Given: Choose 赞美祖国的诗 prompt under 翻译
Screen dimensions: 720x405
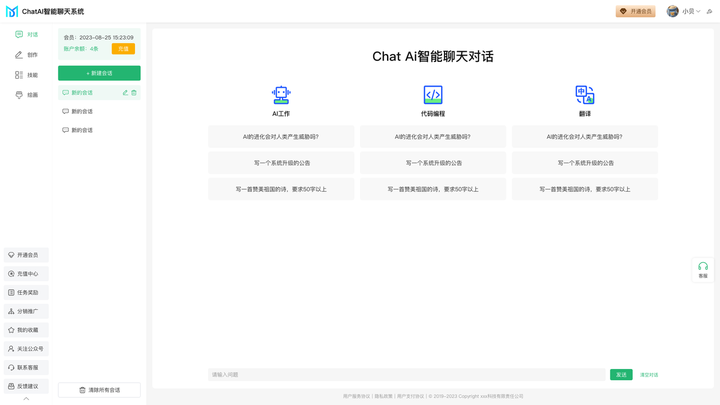Looking at the screenshot, I should (585, 189).
